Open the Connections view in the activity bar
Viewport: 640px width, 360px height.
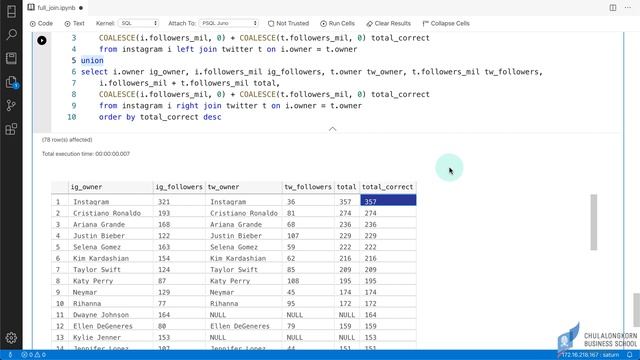pos(11,11)
